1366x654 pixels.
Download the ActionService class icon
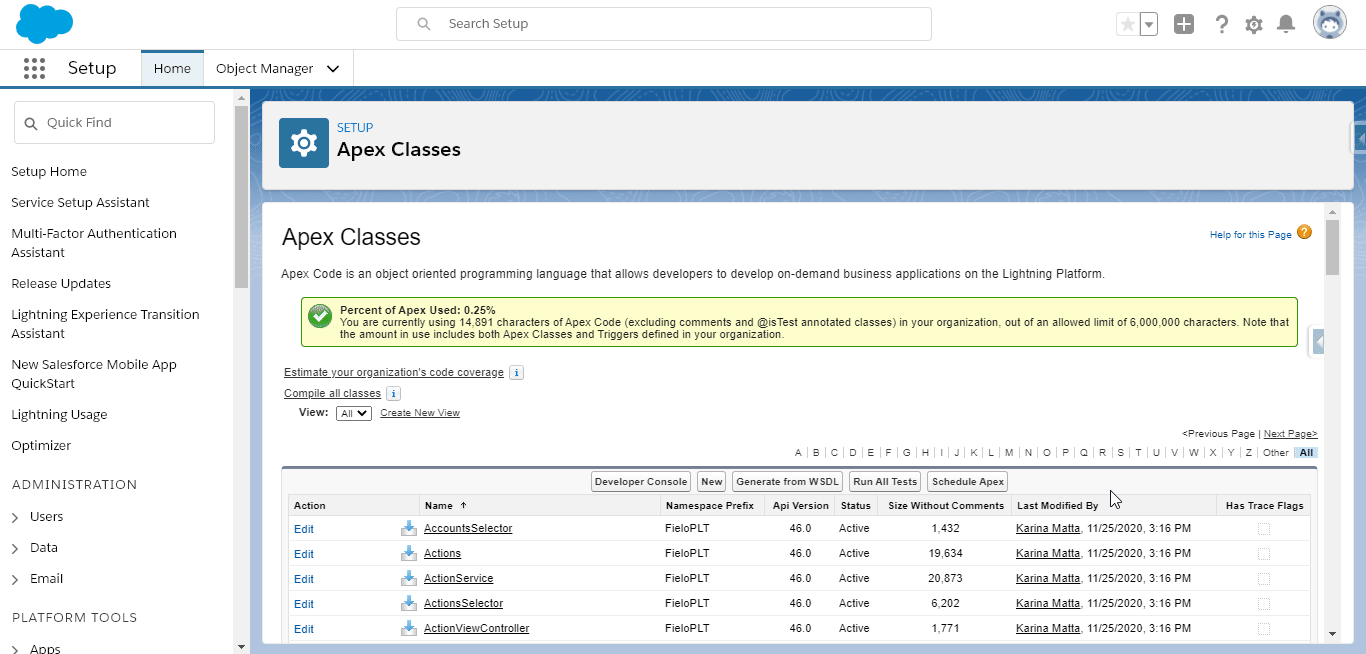409,578
